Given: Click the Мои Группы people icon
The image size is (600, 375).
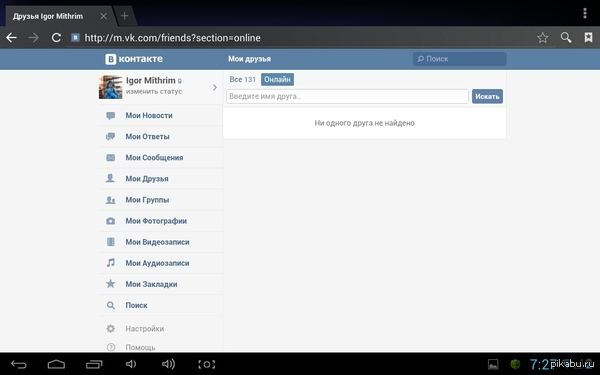Looking at the screenshot, I should point(111,200).
